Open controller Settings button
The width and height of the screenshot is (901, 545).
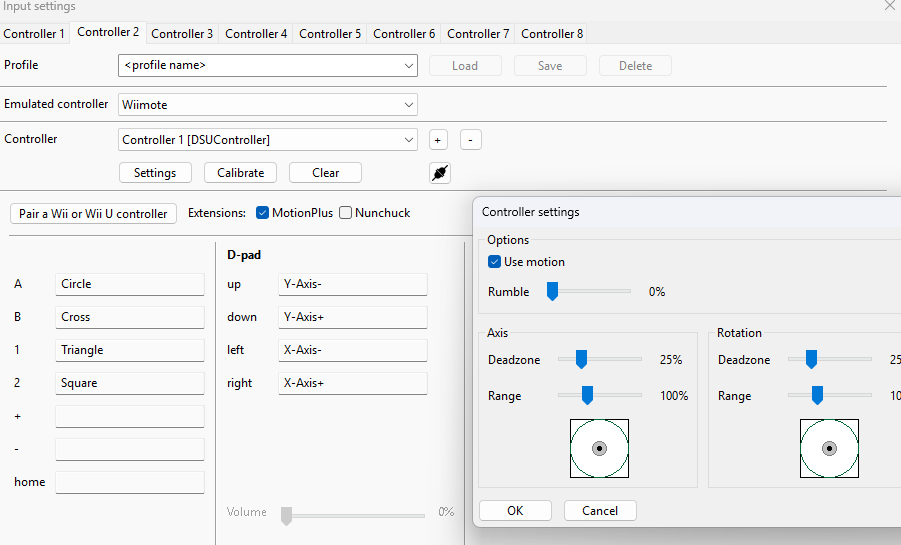click(x=155, y=172)
